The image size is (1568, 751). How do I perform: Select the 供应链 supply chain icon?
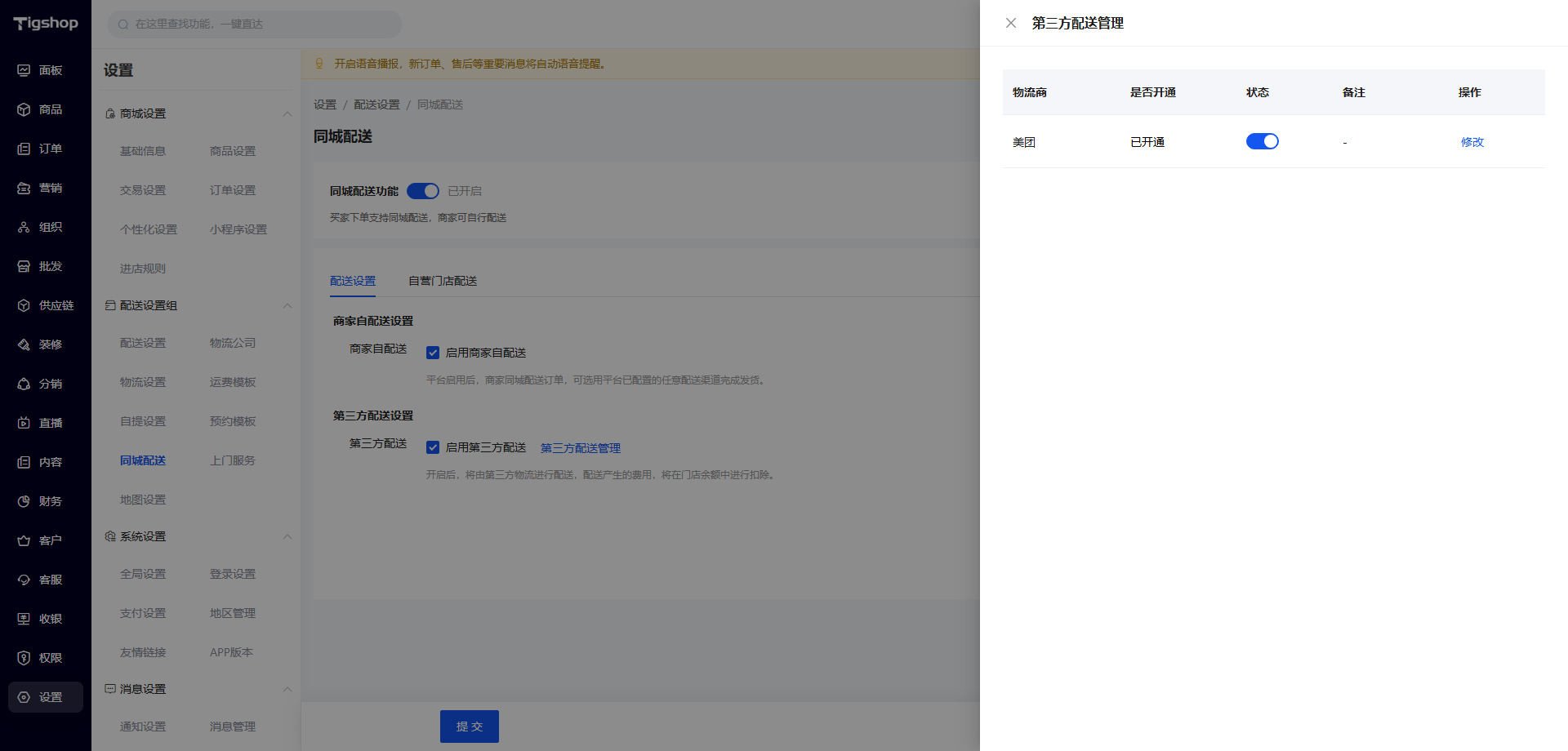click(24, 305)
